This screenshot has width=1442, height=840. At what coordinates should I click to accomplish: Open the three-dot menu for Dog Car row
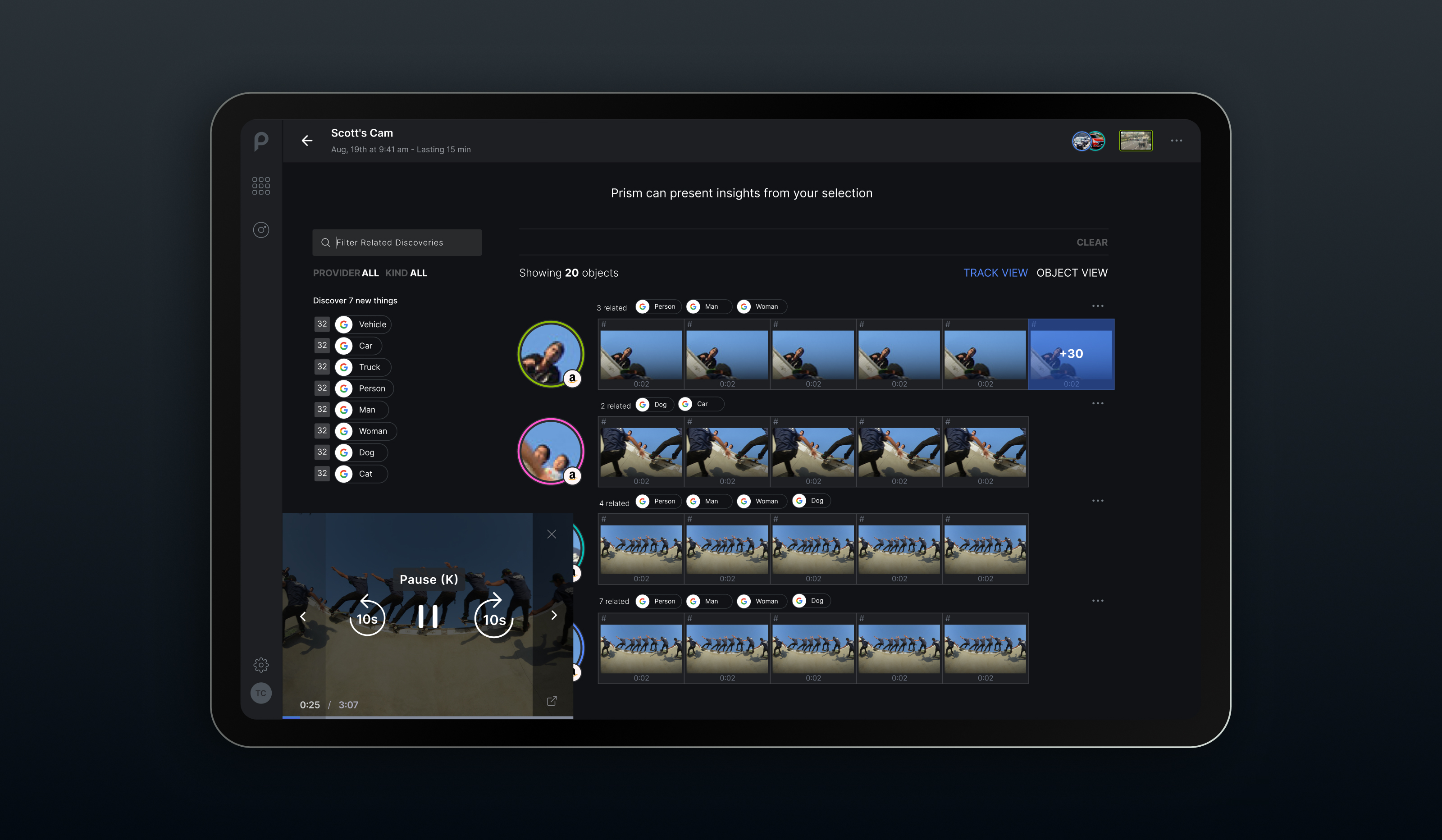[1097, 403]
